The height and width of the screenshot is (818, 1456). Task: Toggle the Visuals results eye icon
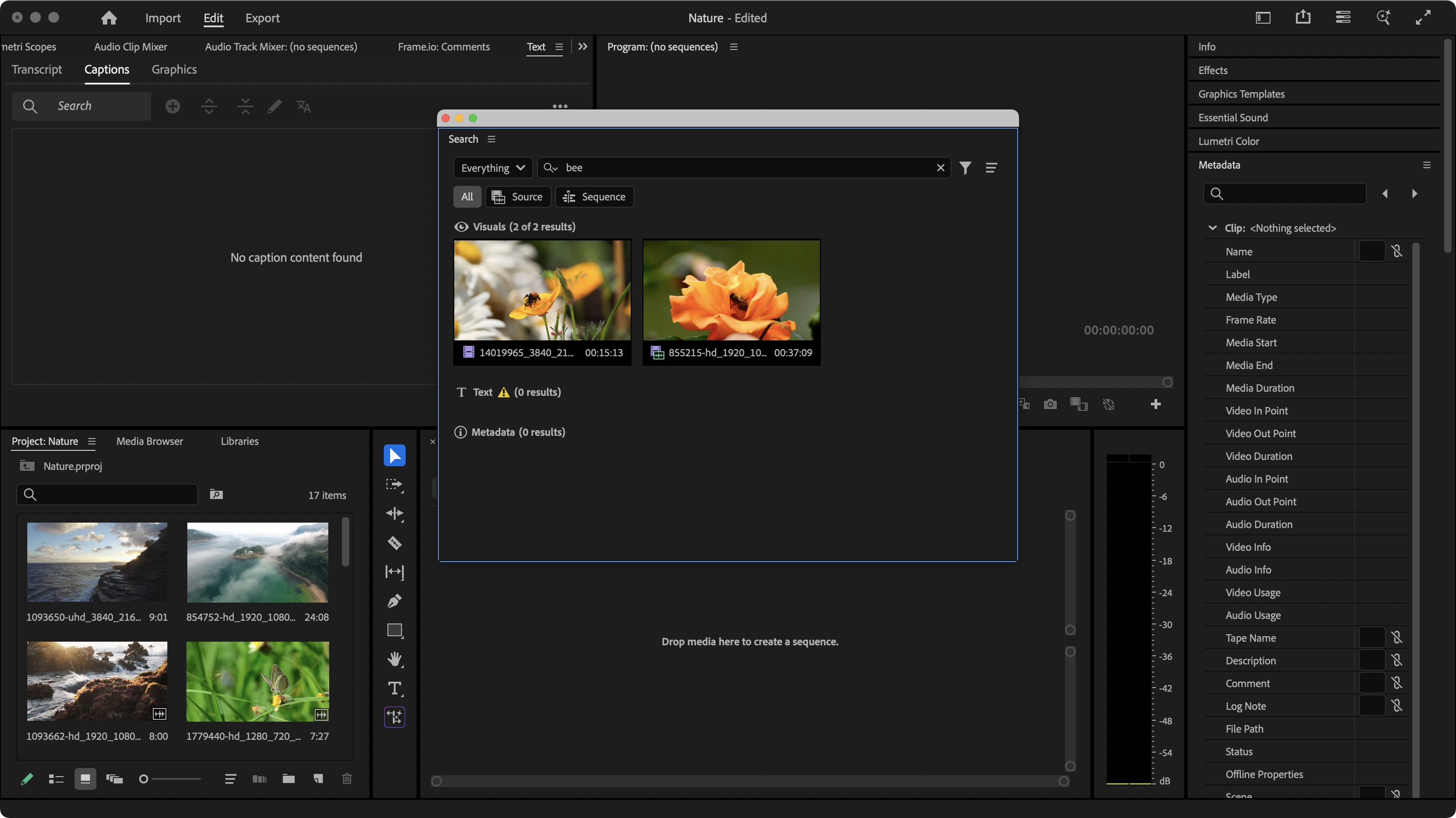(x=461, y=226)
